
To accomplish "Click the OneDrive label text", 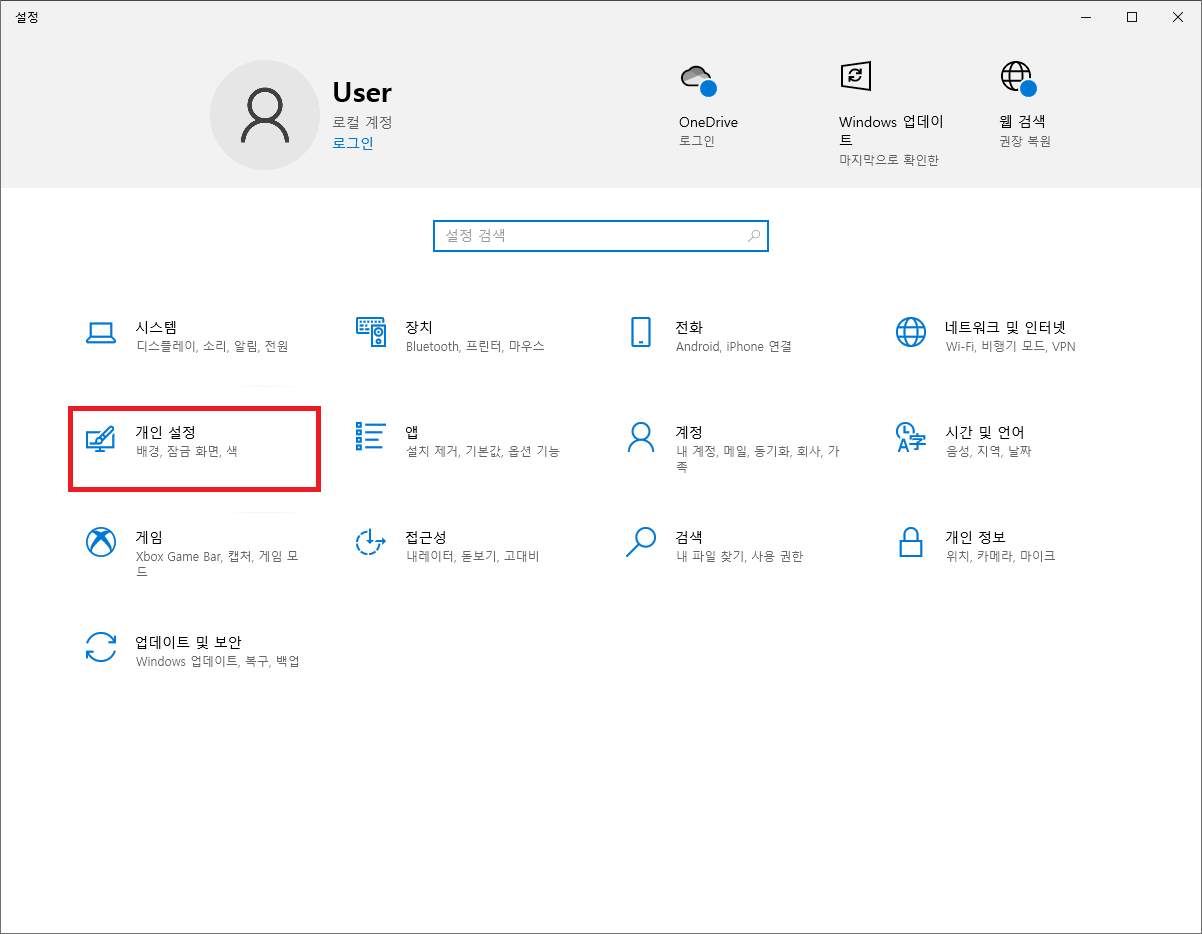I will pos(708,122).
